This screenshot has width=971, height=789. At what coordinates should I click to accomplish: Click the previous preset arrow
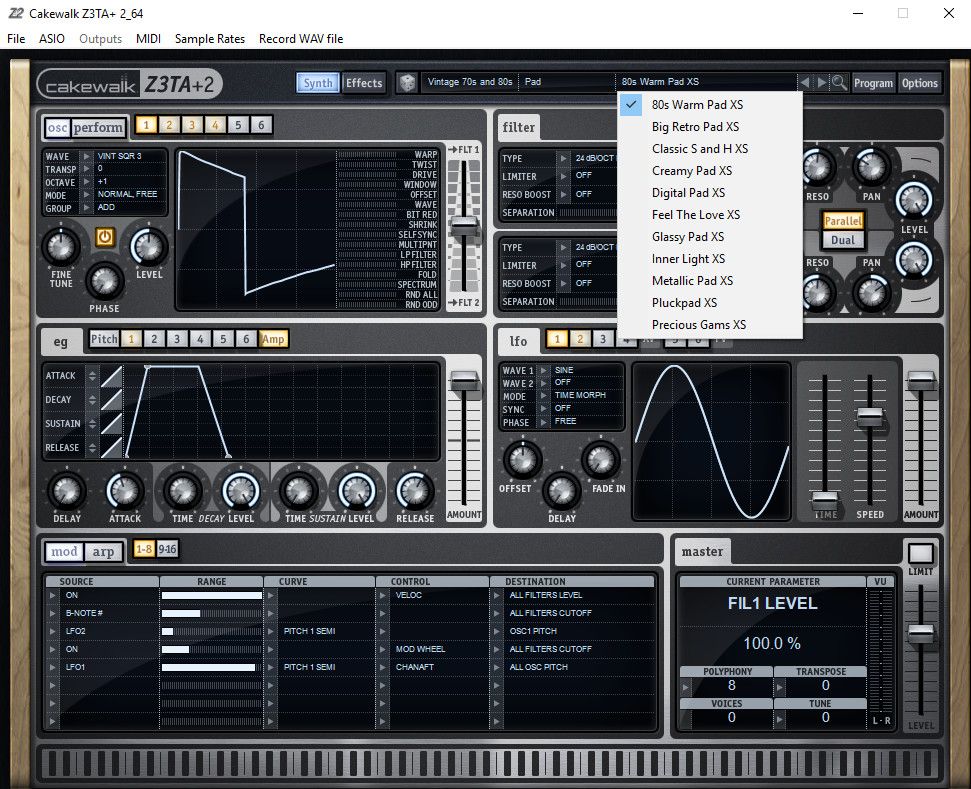[805, 82]
